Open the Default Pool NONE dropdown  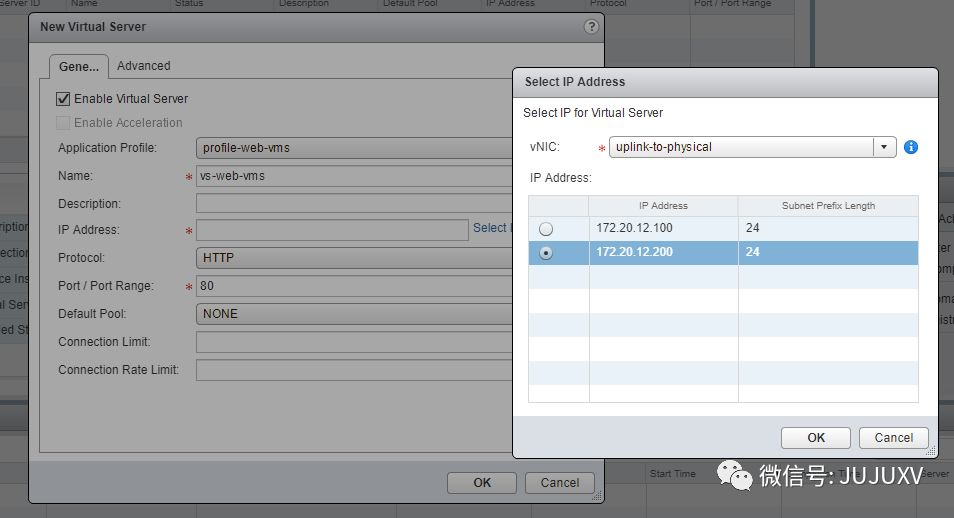point(354,313)
